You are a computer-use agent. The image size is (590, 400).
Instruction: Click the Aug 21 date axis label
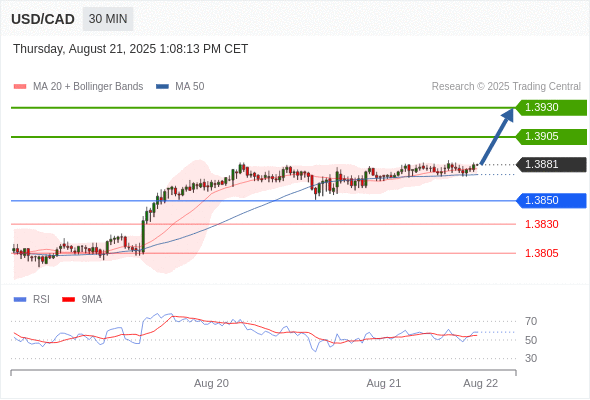(x=384, y=383)
